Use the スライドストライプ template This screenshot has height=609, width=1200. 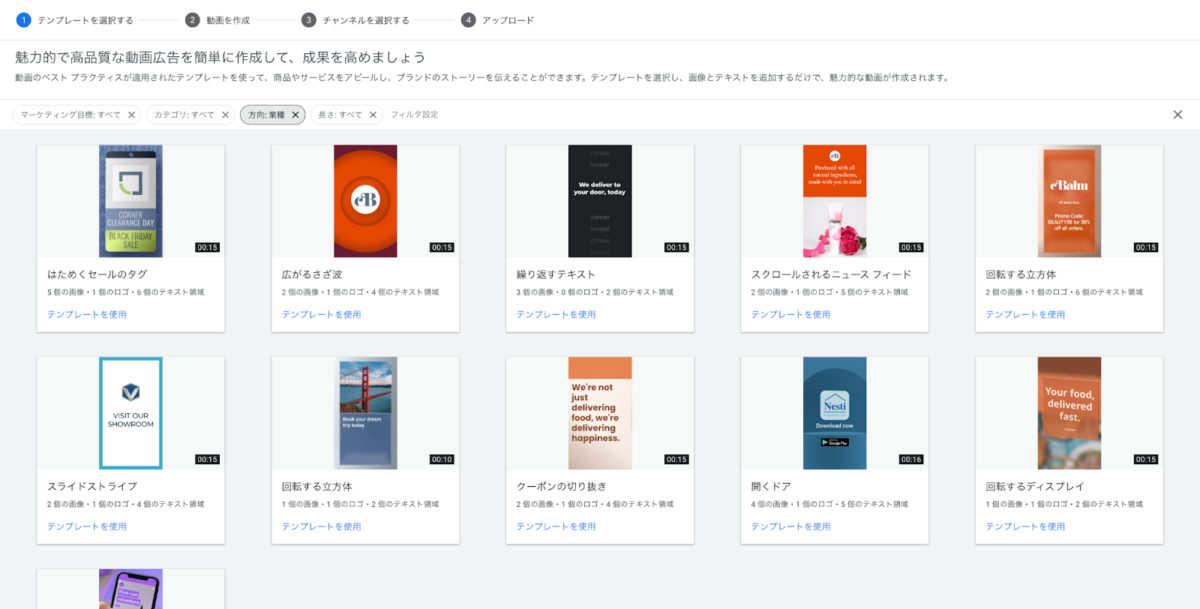pos(87,526)
